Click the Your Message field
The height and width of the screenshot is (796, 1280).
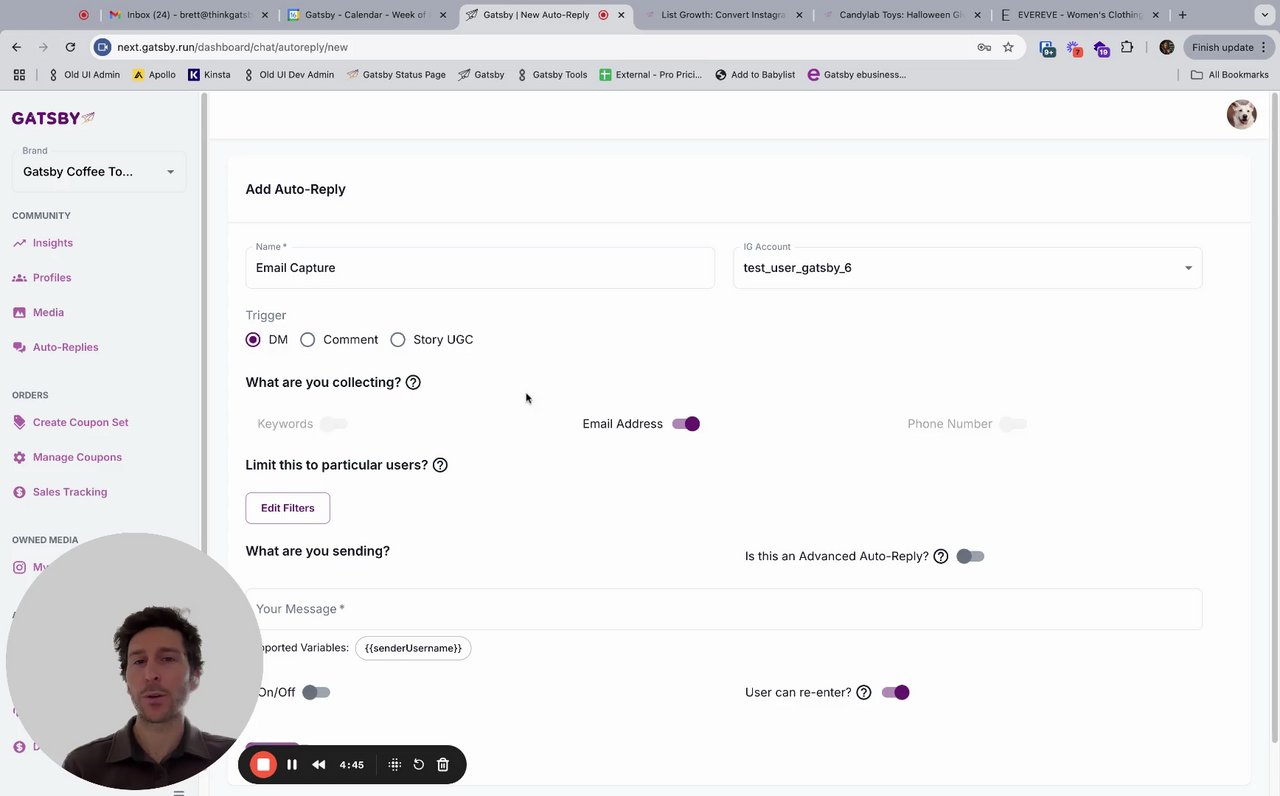point(724,609)
